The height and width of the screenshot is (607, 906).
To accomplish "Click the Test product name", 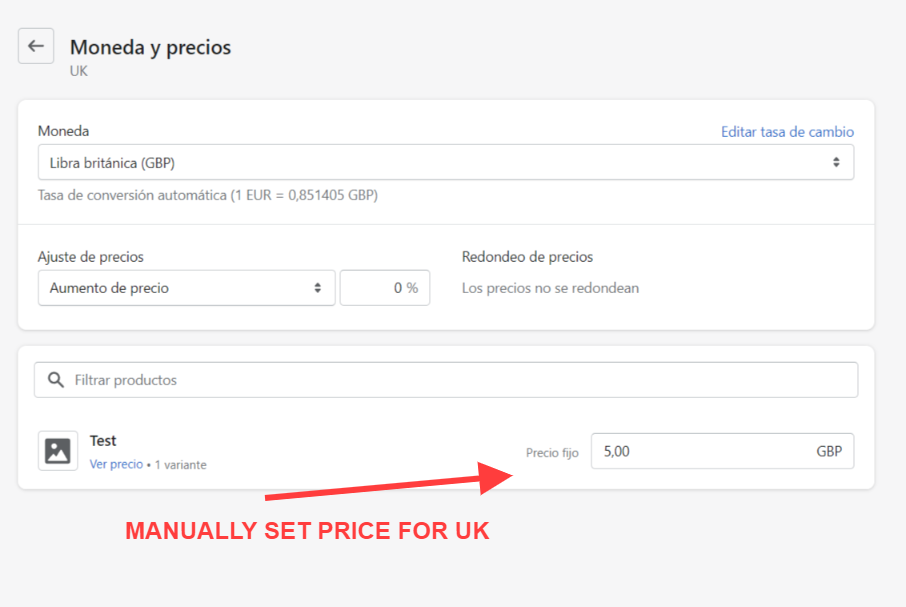I will click(x=103, y=441).
